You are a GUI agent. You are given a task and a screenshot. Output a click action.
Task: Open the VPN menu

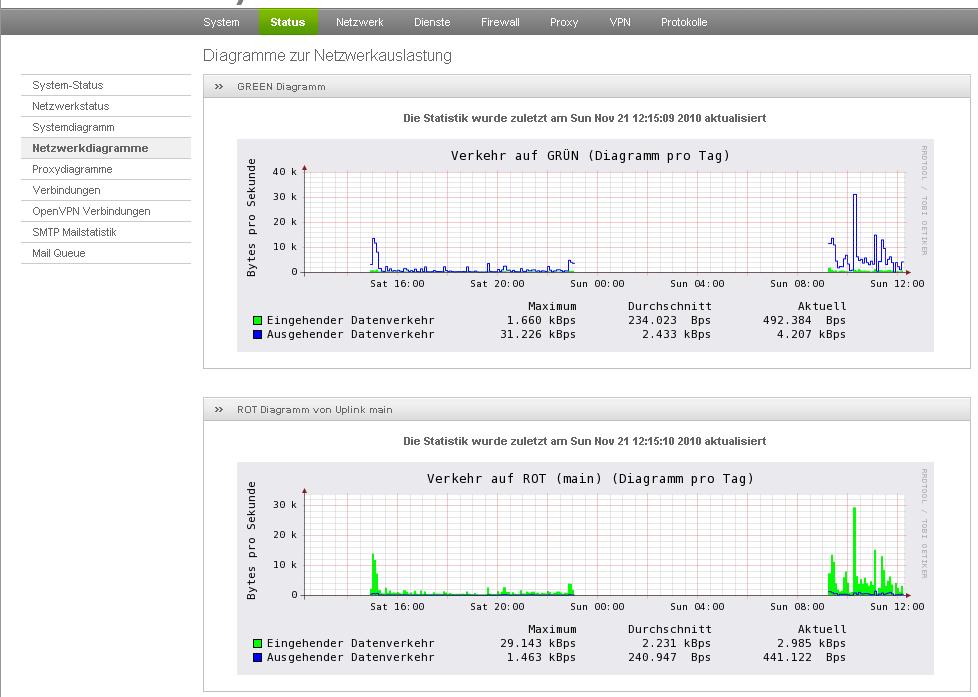point(620,22)
